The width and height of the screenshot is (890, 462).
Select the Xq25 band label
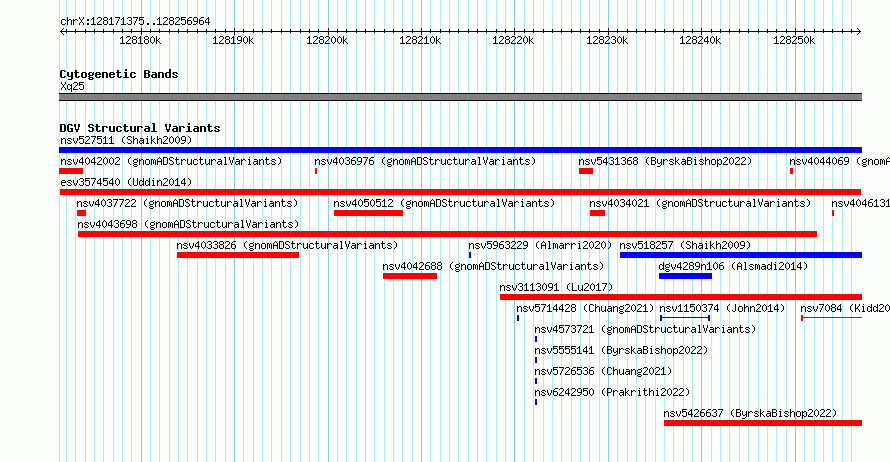pos(72,87)
